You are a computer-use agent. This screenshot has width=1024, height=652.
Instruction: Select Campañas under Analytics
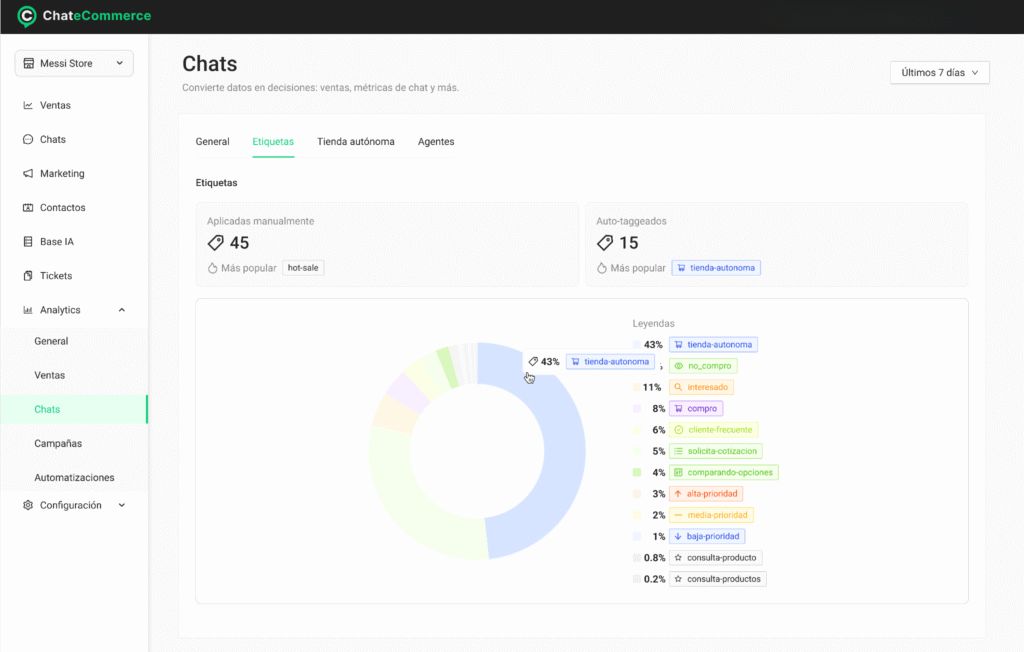coord(56,443)
